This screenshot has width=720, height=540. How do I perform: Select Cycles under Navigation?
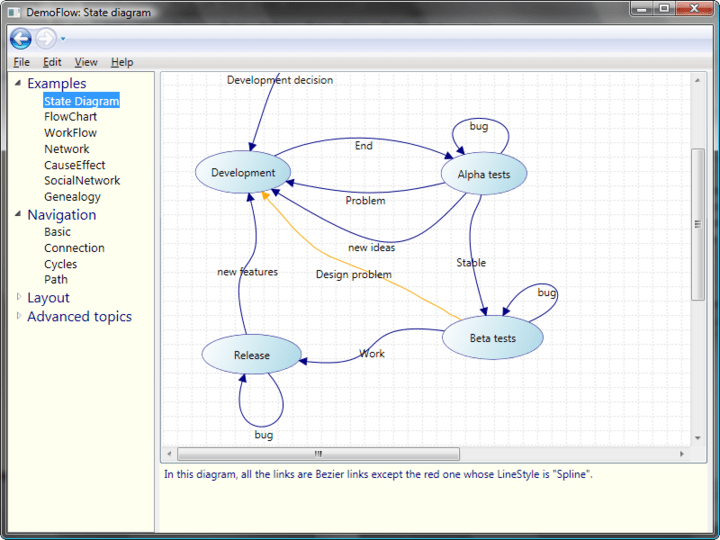[60, 264]
